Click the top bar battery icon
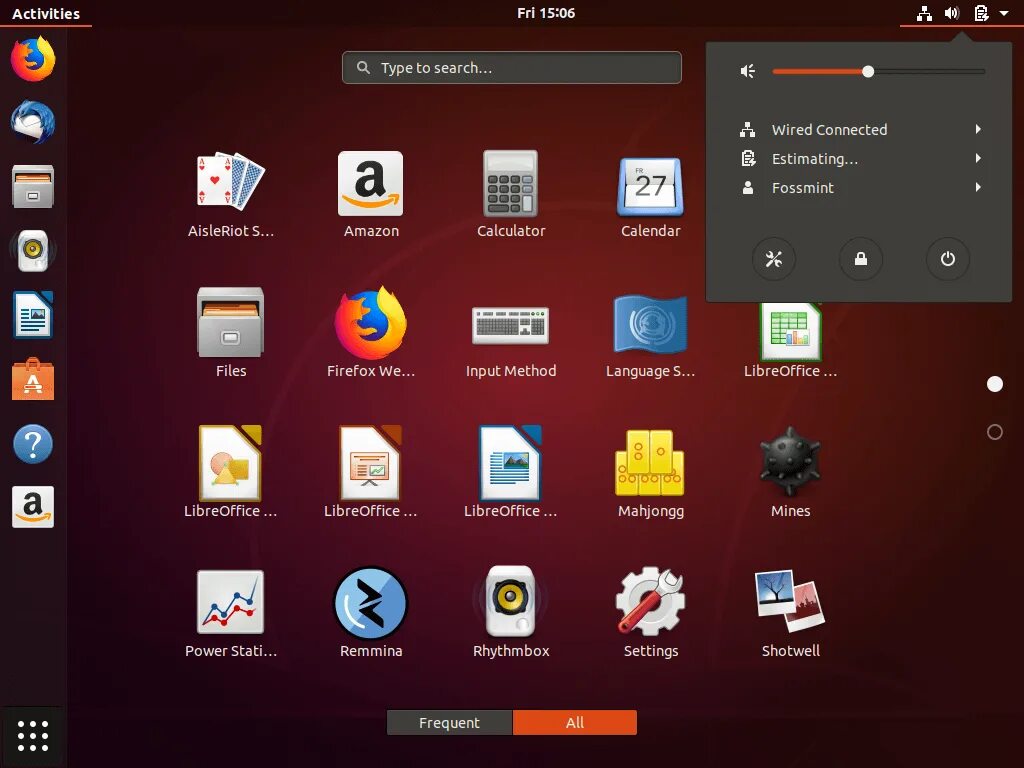Viewport: 1024px width, 768px height. [981, 13]
